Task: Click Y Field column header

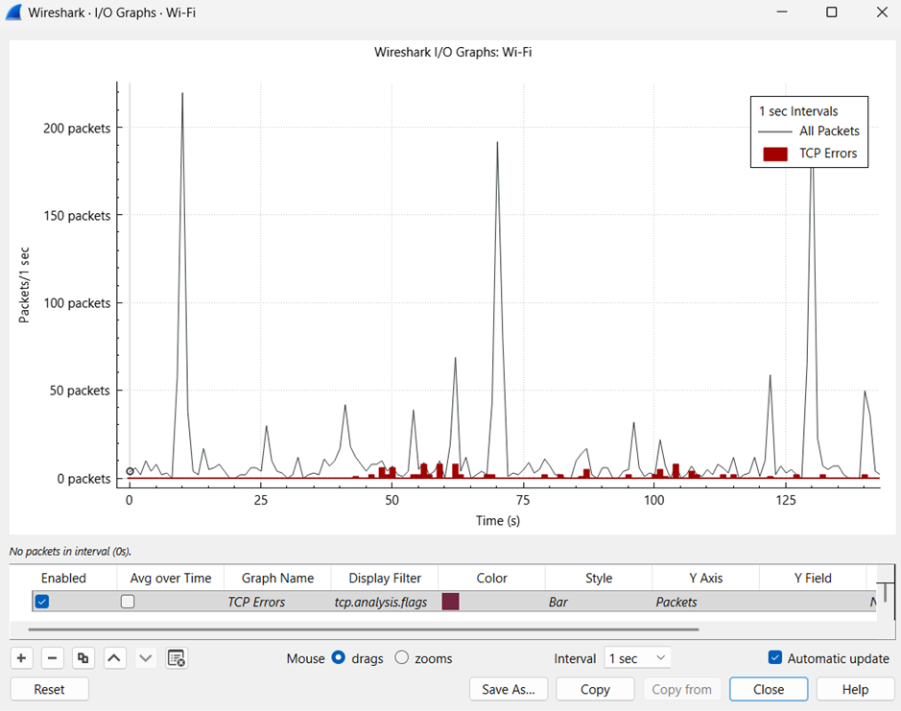Action: 813,578
